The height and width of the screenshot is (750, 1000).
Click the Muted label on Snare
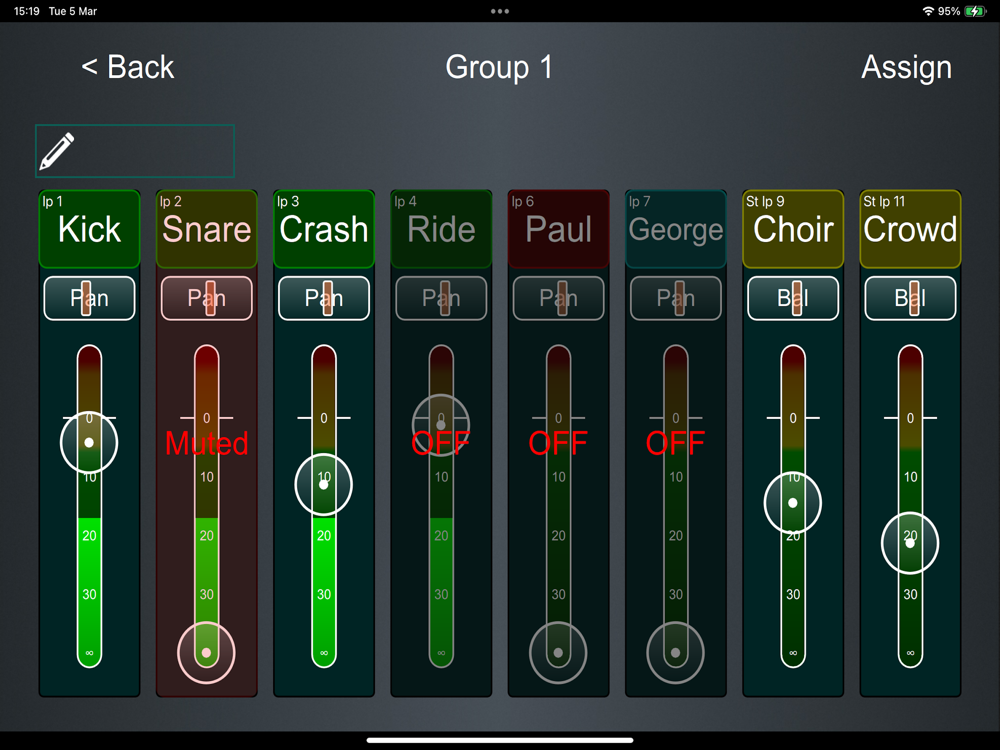click(207, 443)
